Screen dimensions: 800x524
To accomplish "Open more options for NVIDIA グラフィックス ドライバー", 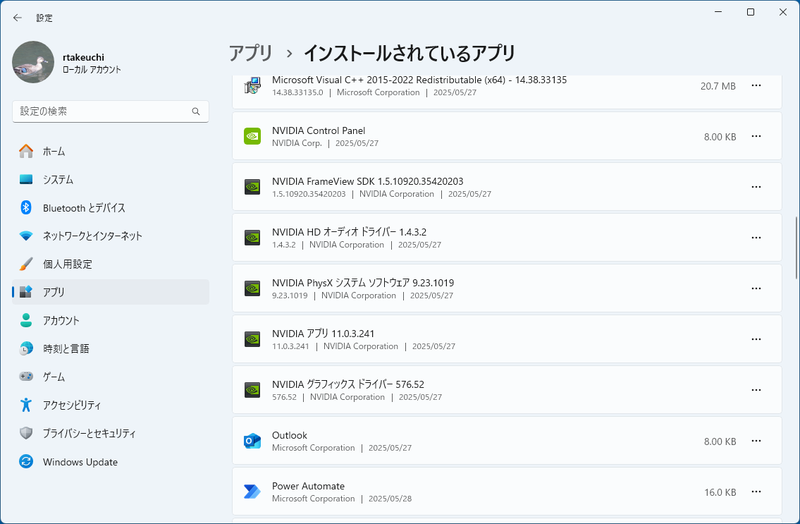I will click(756, 390).
